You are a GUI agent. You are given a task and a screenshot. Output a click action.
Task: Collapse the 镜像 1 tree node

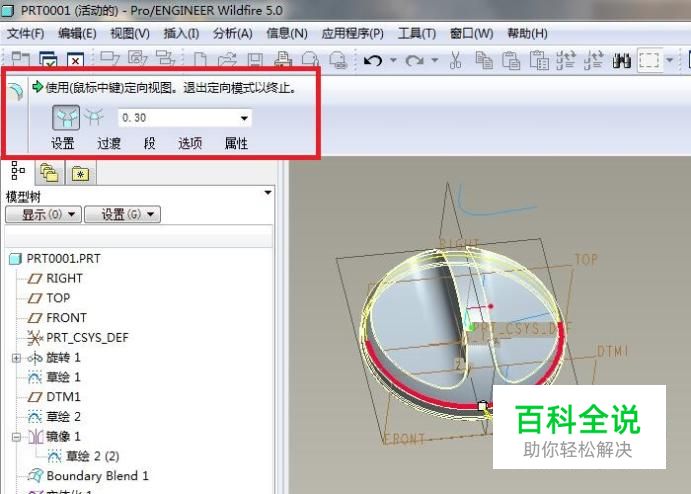click(16, 437)
